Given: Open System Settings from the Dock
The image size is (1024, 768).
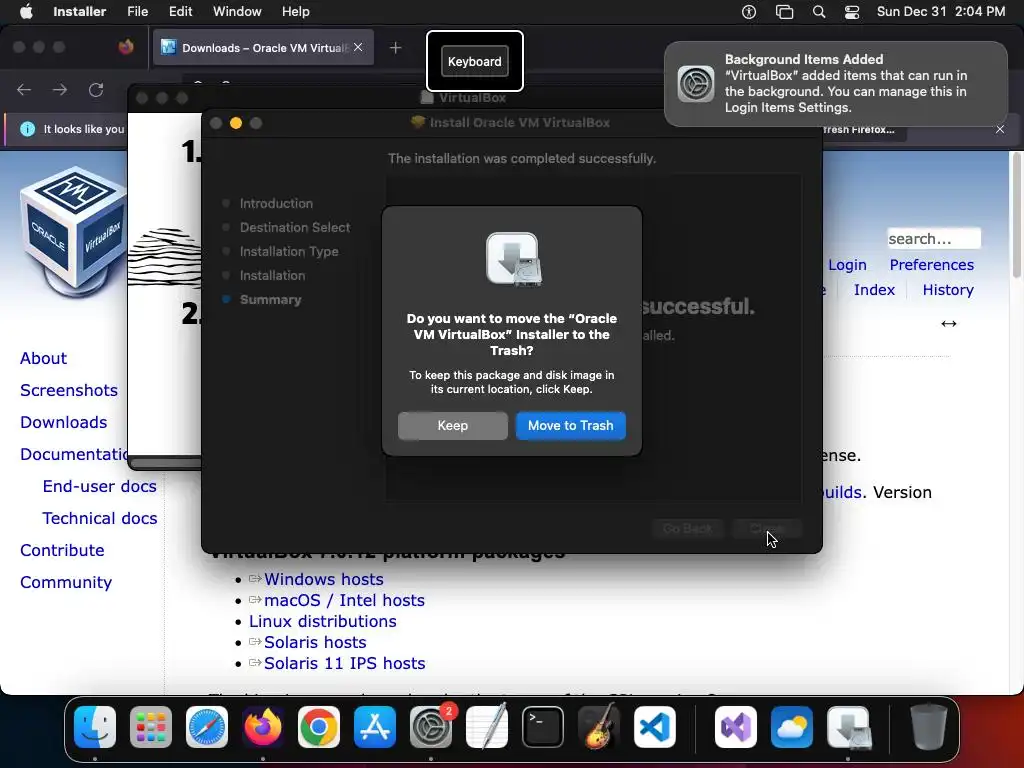Looking at the screenshot, I should pos(431,727).
